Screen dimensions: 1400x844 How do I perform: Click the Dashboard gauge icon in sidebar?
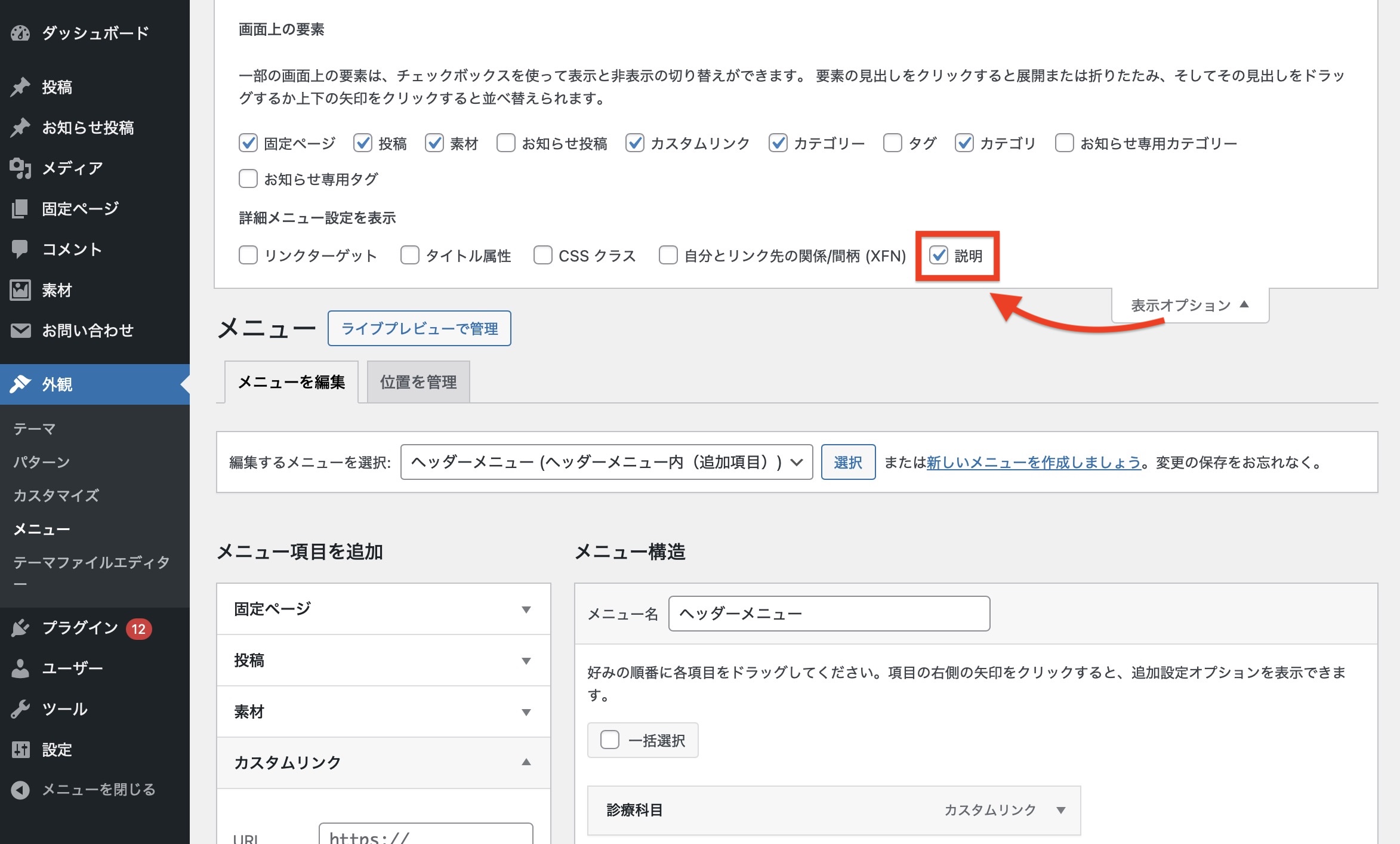20,33
